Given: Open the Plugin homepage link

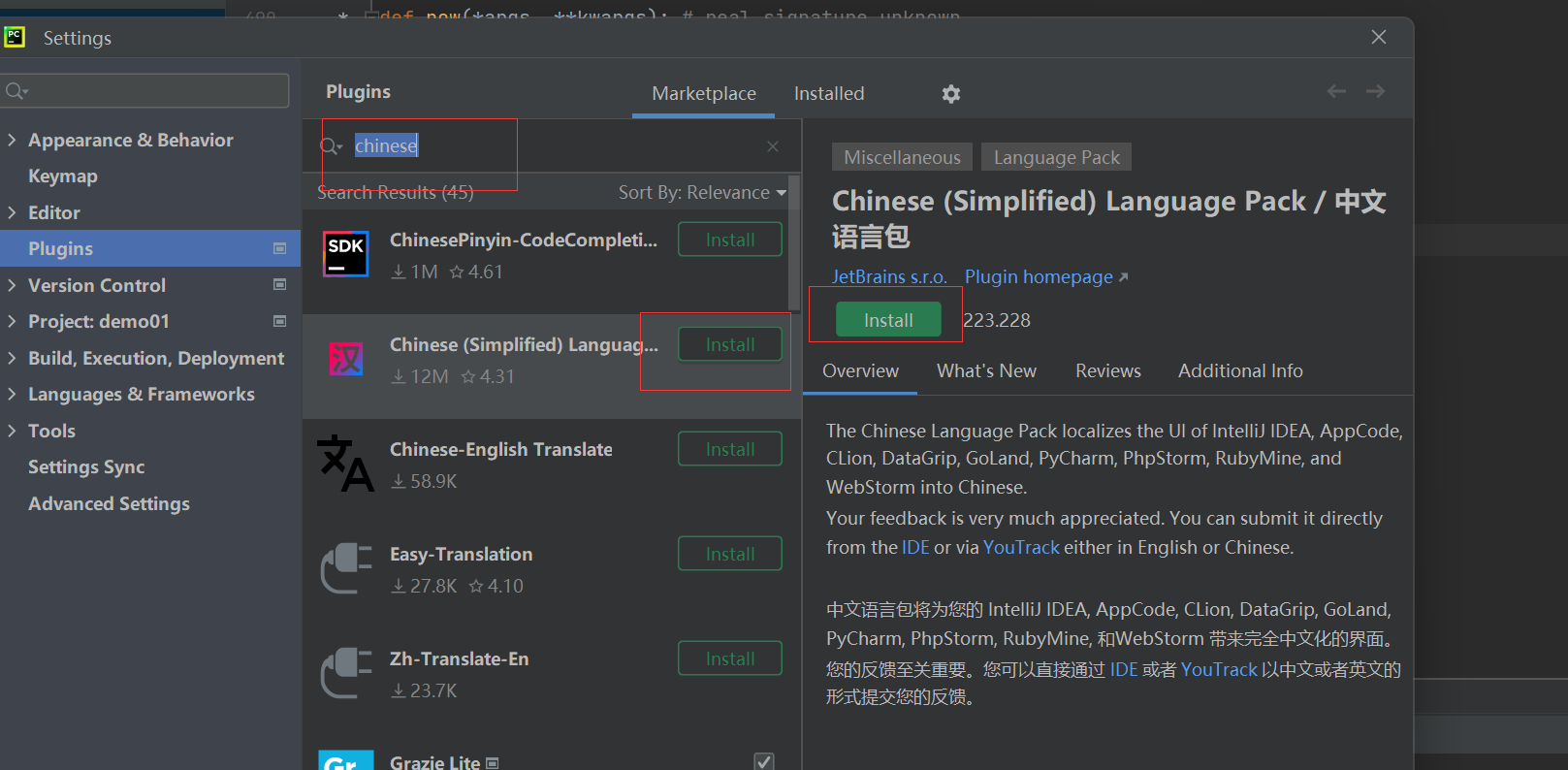Looking at the screenshot, I should (x=1046, y=276).
